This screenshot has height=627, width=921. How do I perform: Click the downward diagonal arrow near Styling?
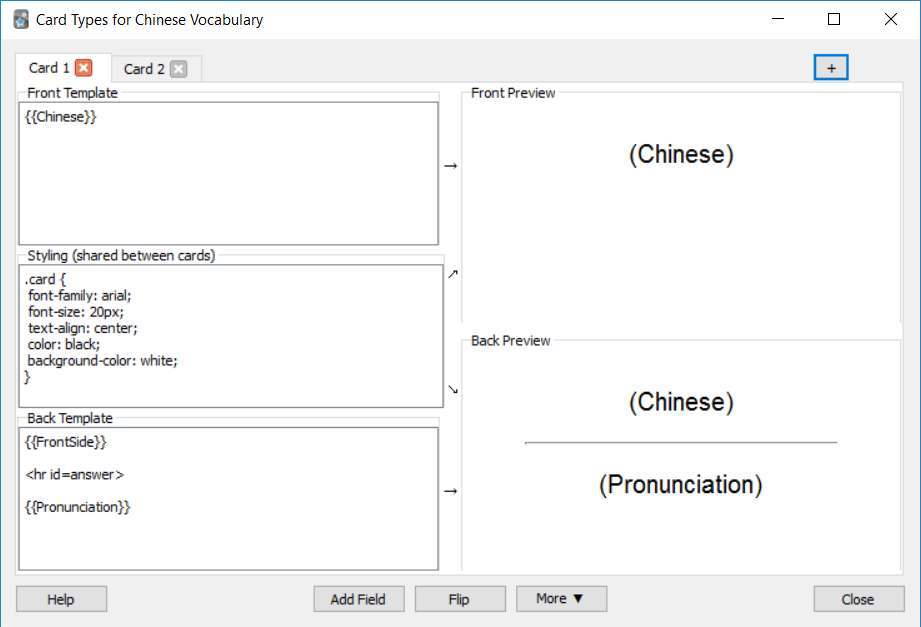point(453,389)
